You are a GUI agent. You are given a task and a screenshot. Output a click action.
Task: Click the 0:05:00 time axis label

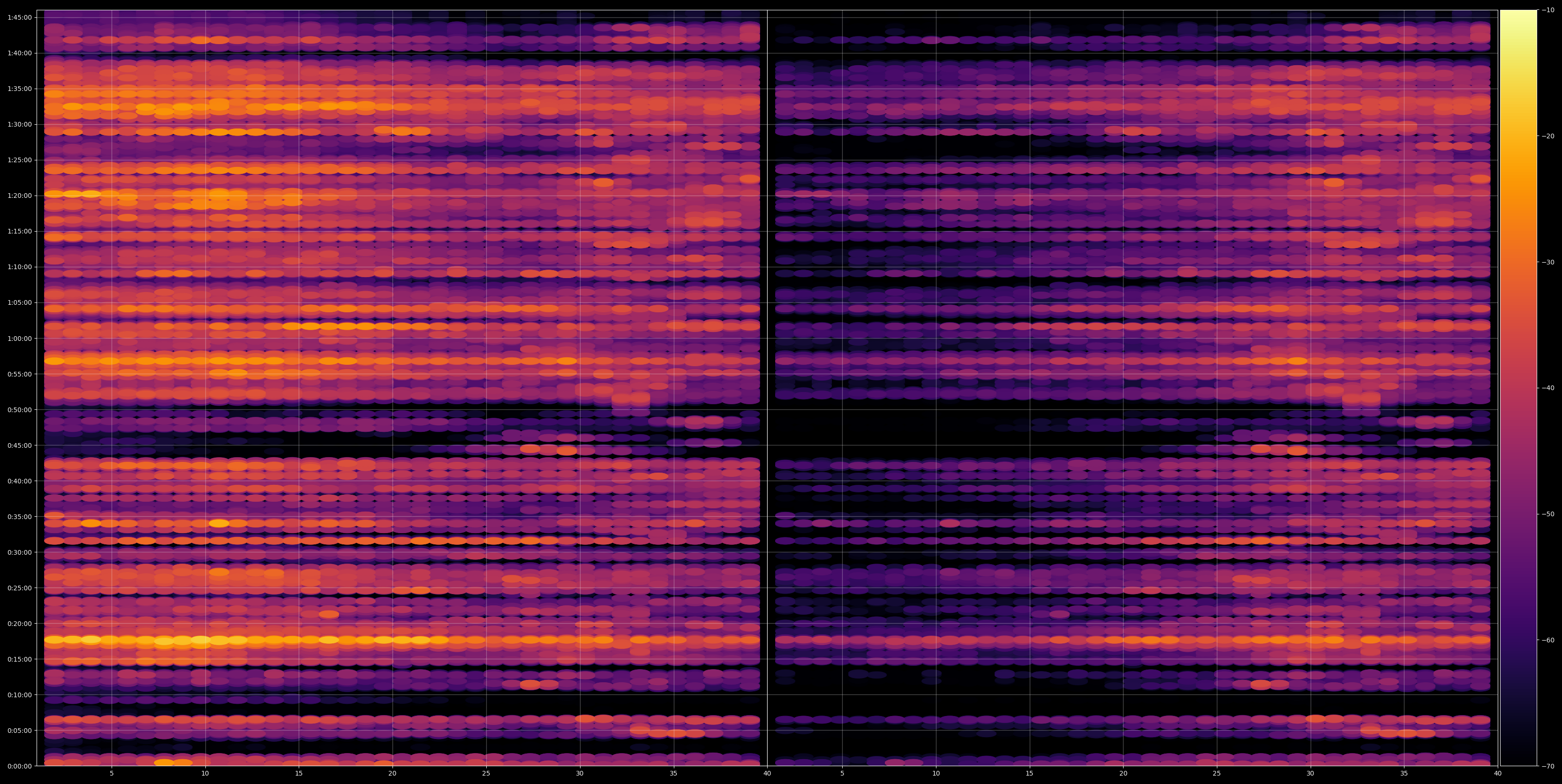coord(19,731)
